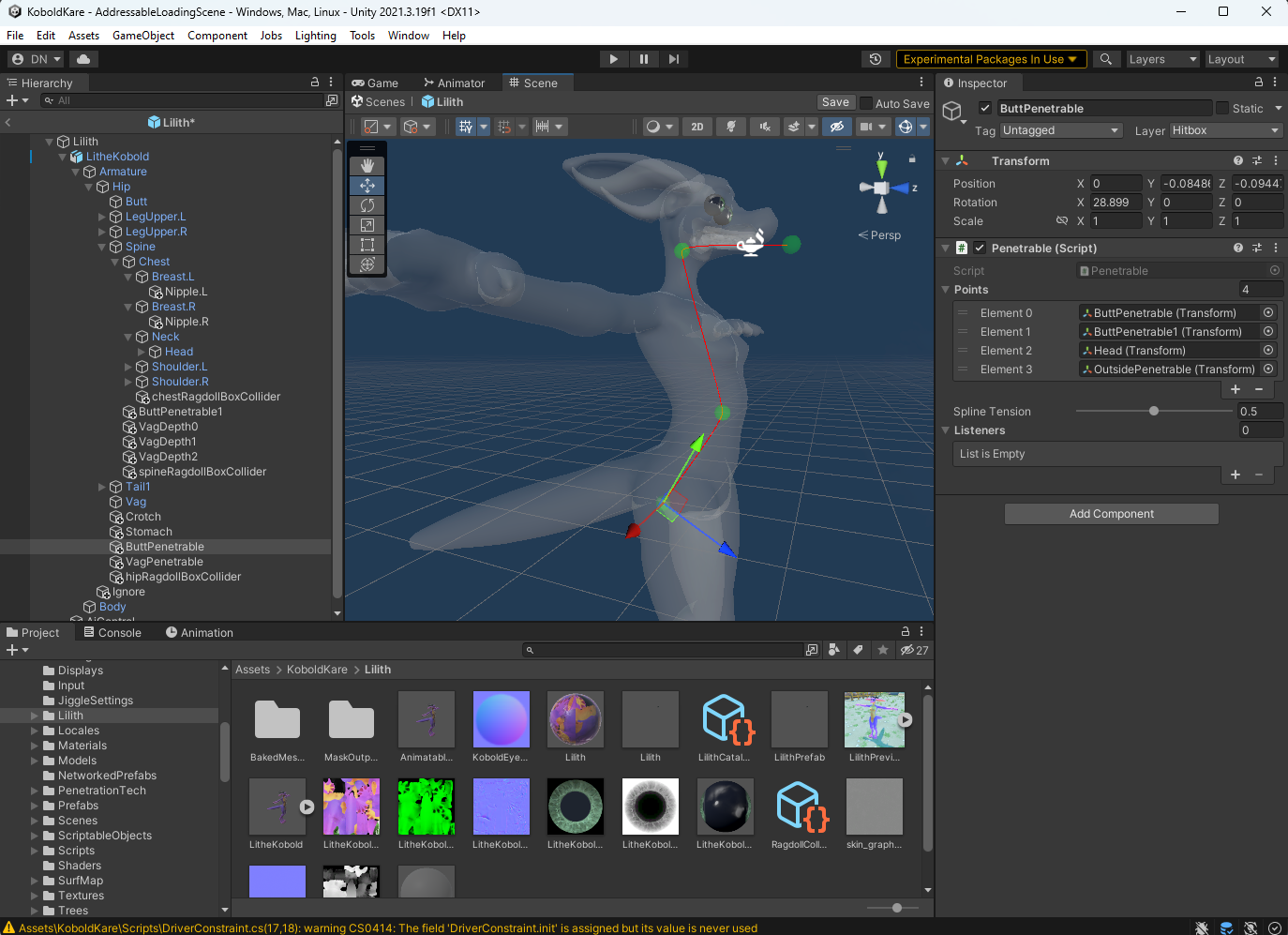
Task: Toggle the Static checkbox
Action: [x=1221, y=108]
